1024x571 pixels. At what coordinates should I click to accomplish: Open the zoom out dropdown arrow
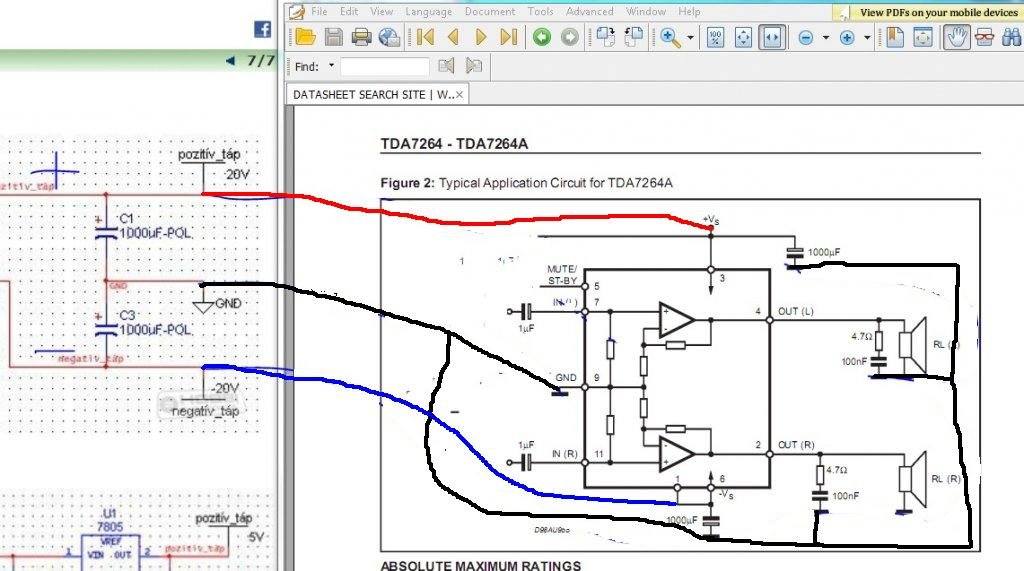[x=825, y=38]
